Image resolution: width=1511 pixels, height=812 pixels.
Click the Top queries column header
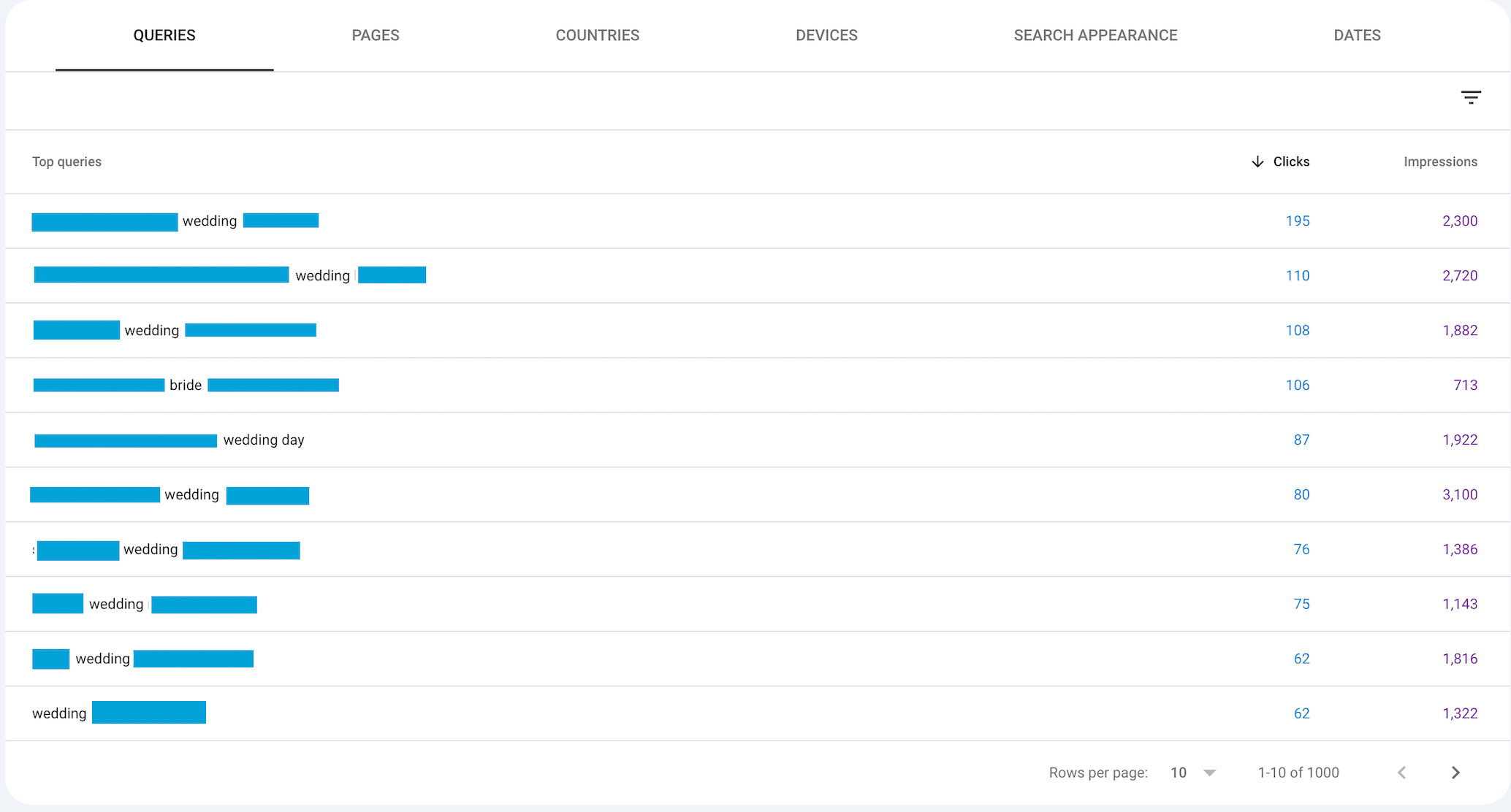pyautogui.click(x=66, y=161)
